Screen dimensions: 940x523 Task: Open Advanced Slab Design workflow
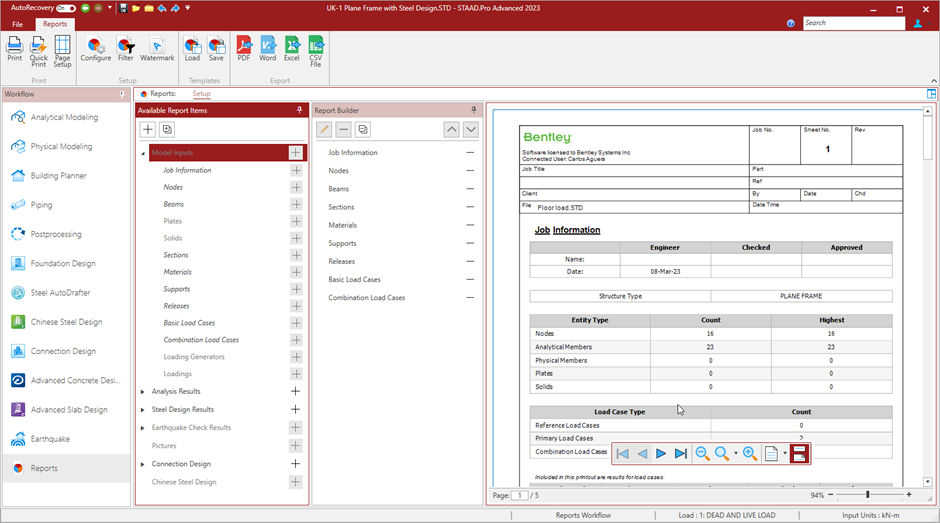tap(65, 410)
